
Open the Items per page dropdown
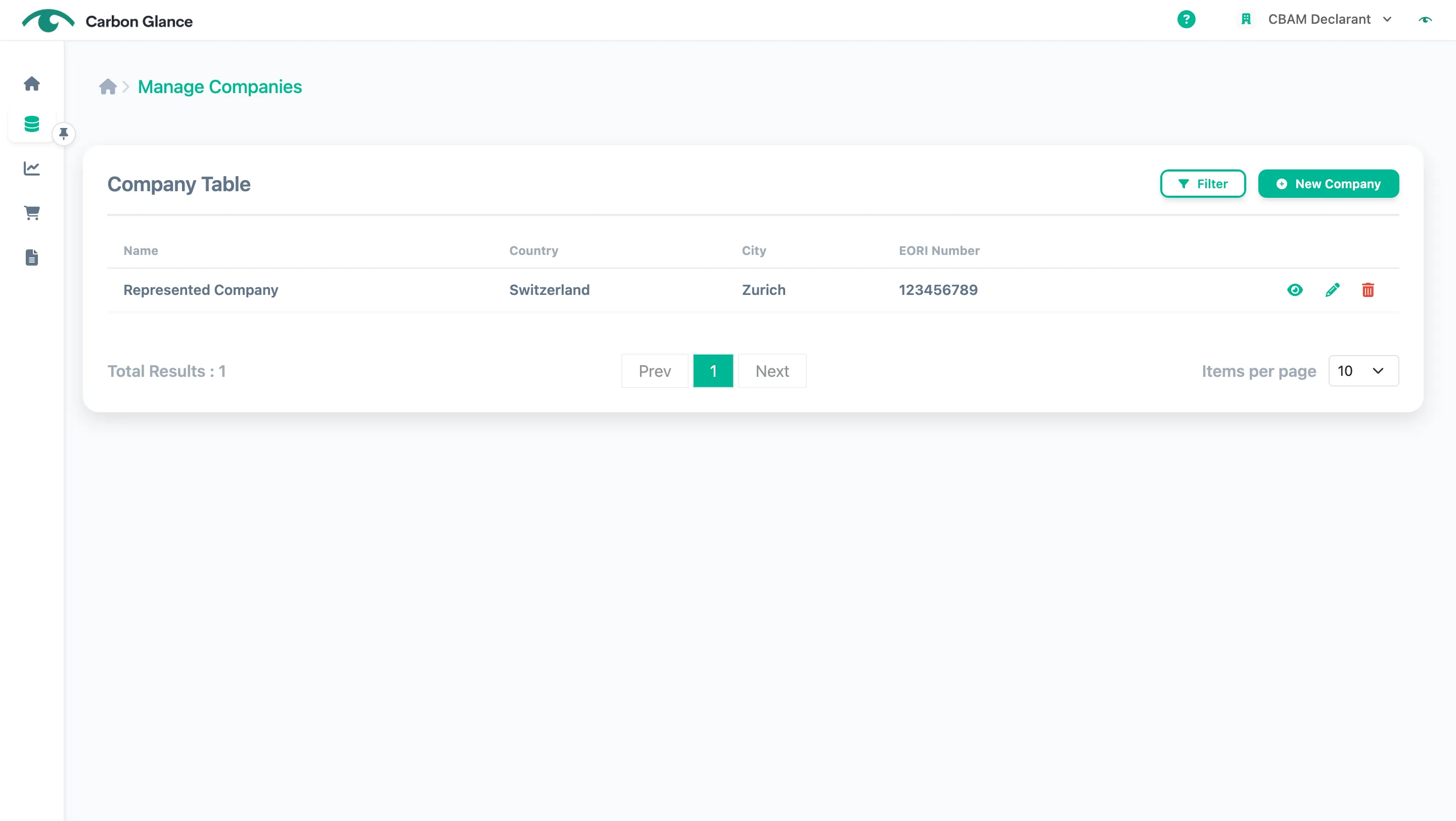tap(1363, 371)
